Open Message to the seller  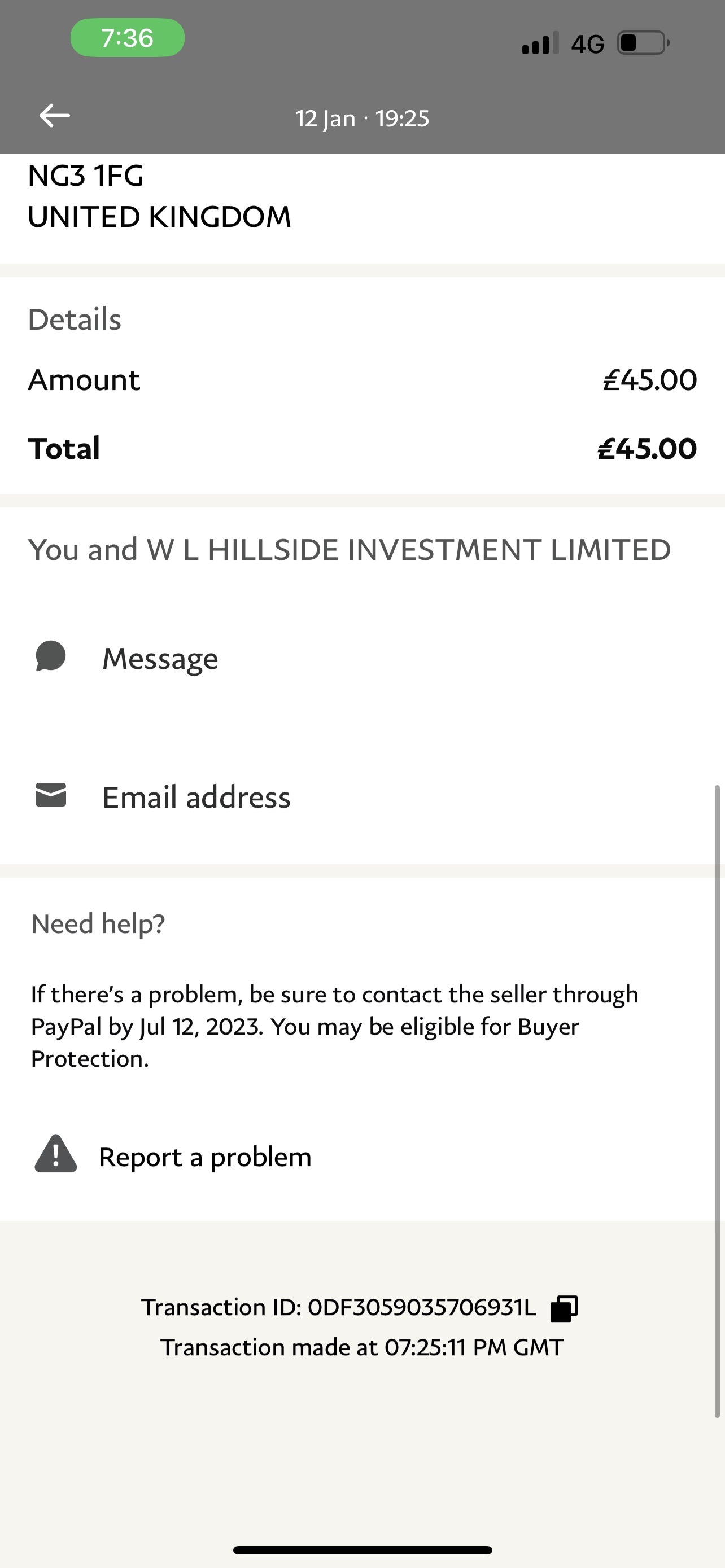coord(160,659)
